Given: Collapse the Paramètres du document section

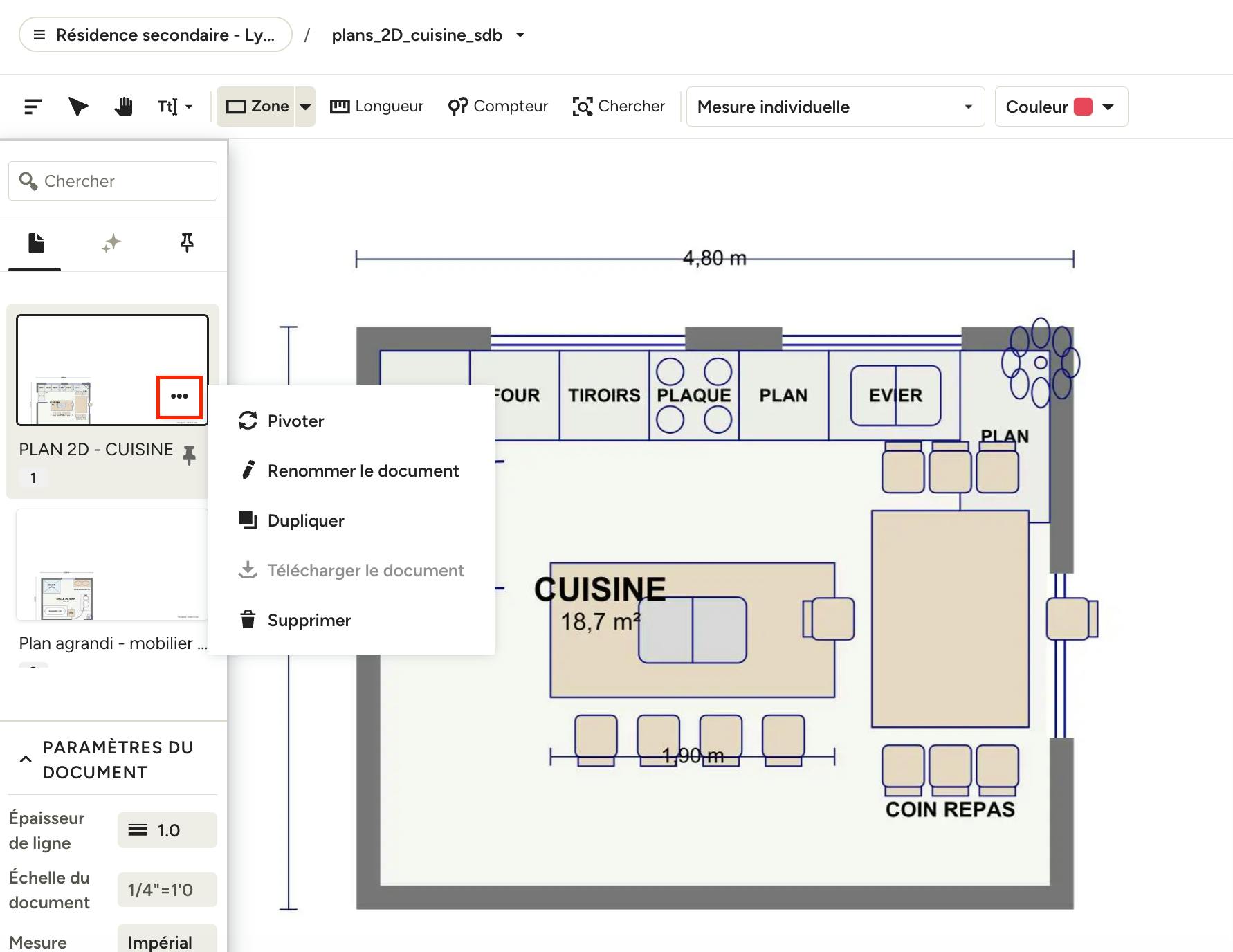Looking at the screenshot, I should click(x=26, y=759).
